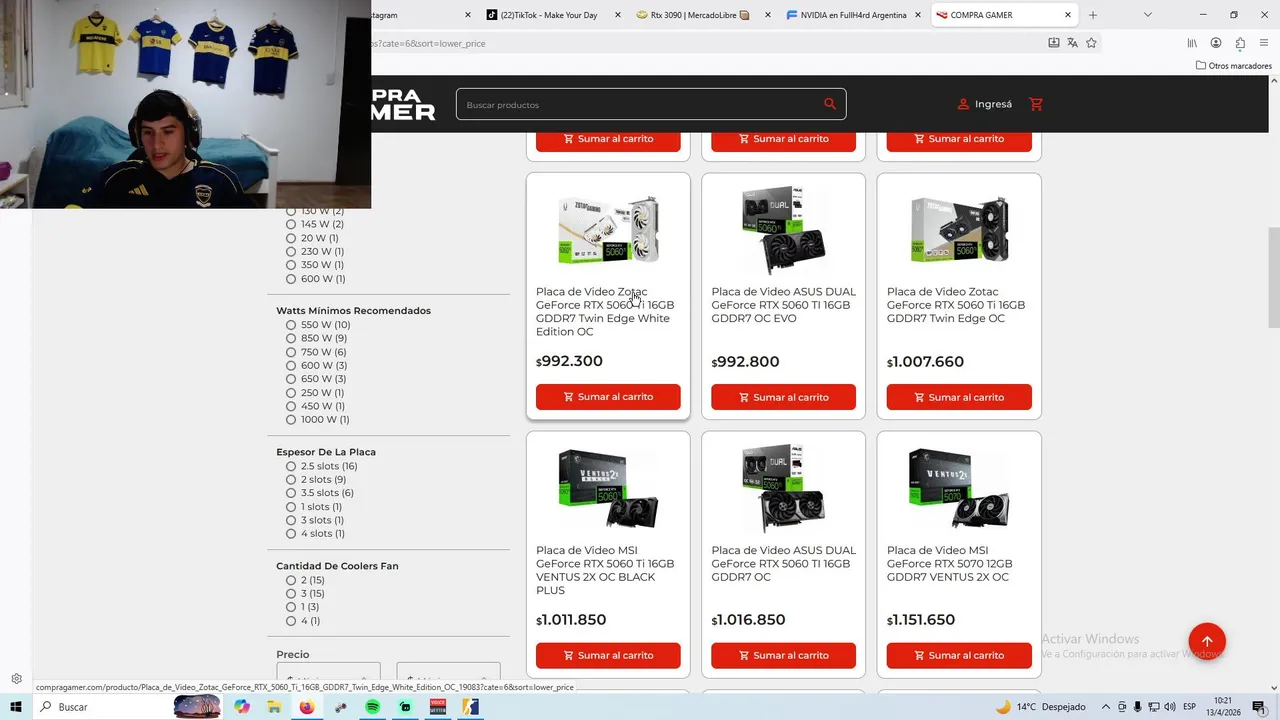Open Zotac Twin Edge White Edition OC product image
Screen dimensions: 1280x720
608,229
